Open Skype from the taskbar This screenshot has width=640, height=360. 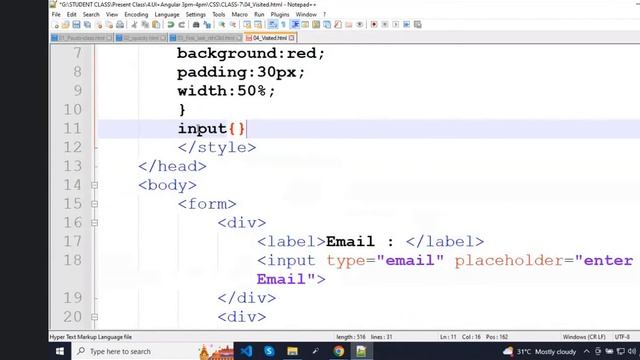[269, 351]
